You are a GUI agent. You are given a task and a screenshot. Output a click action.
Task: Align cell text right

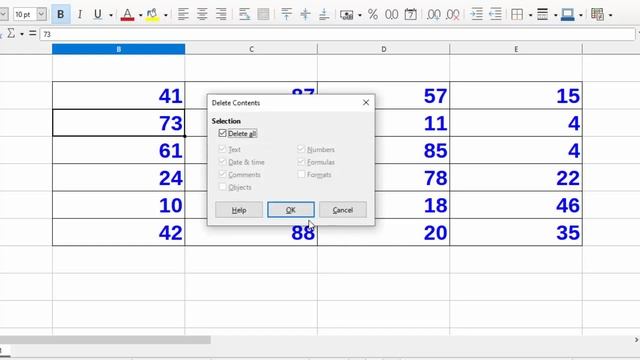[221, 15]
